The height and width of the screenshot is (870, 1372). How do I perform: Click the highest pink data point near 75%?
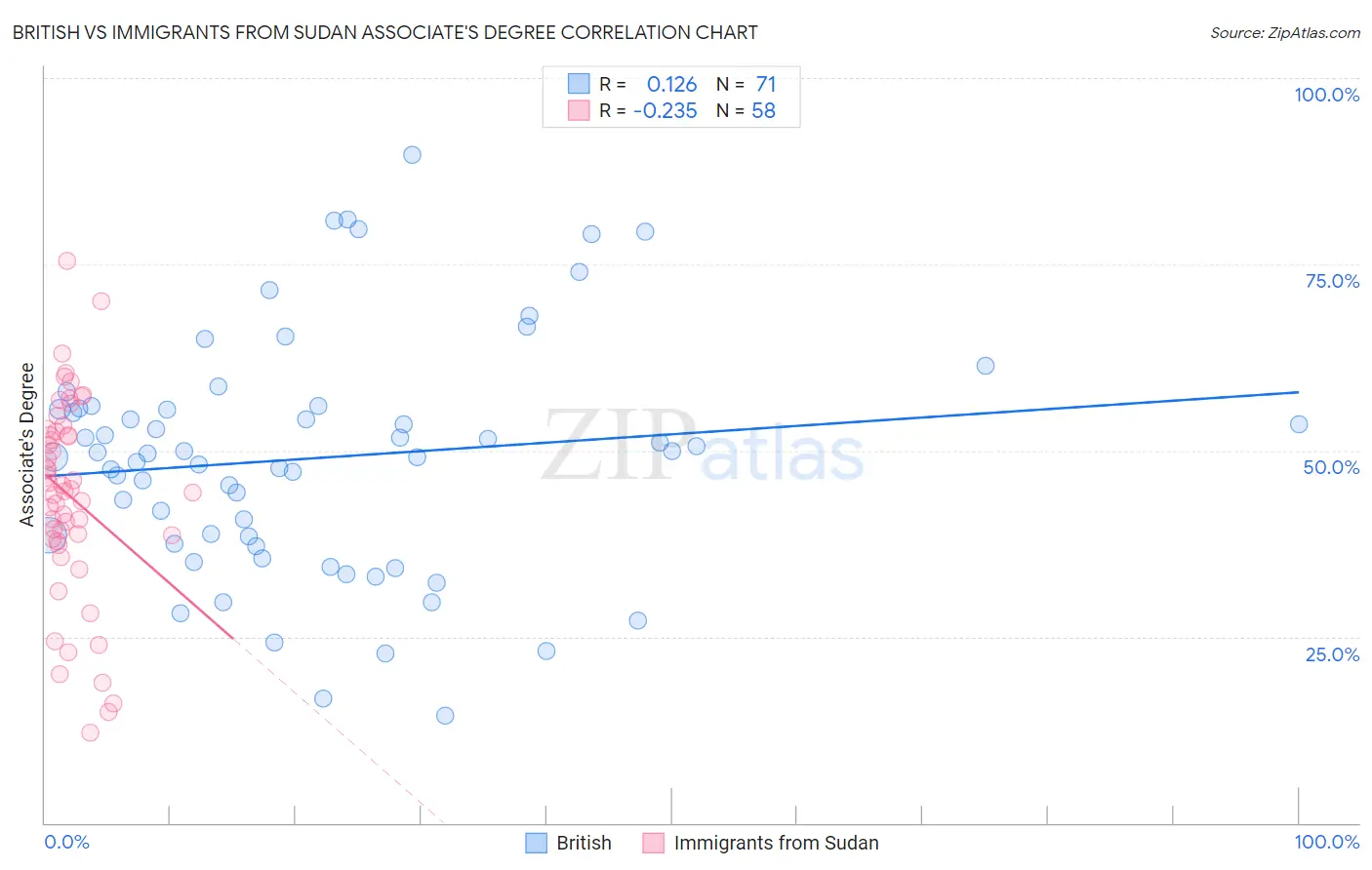point(67,260)
